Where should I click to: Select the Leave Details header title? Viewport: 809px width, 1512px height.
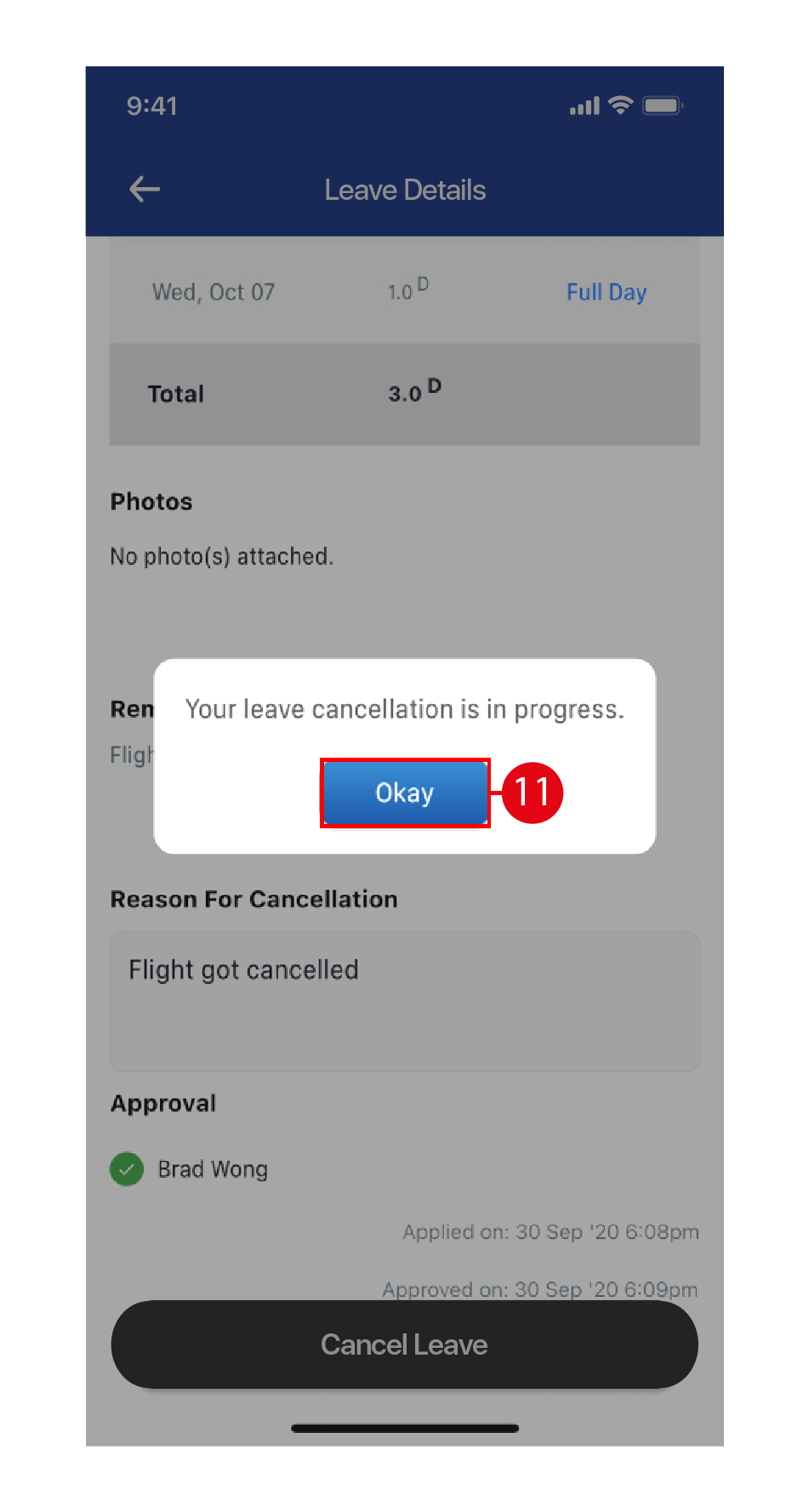[x=404, y=190]
